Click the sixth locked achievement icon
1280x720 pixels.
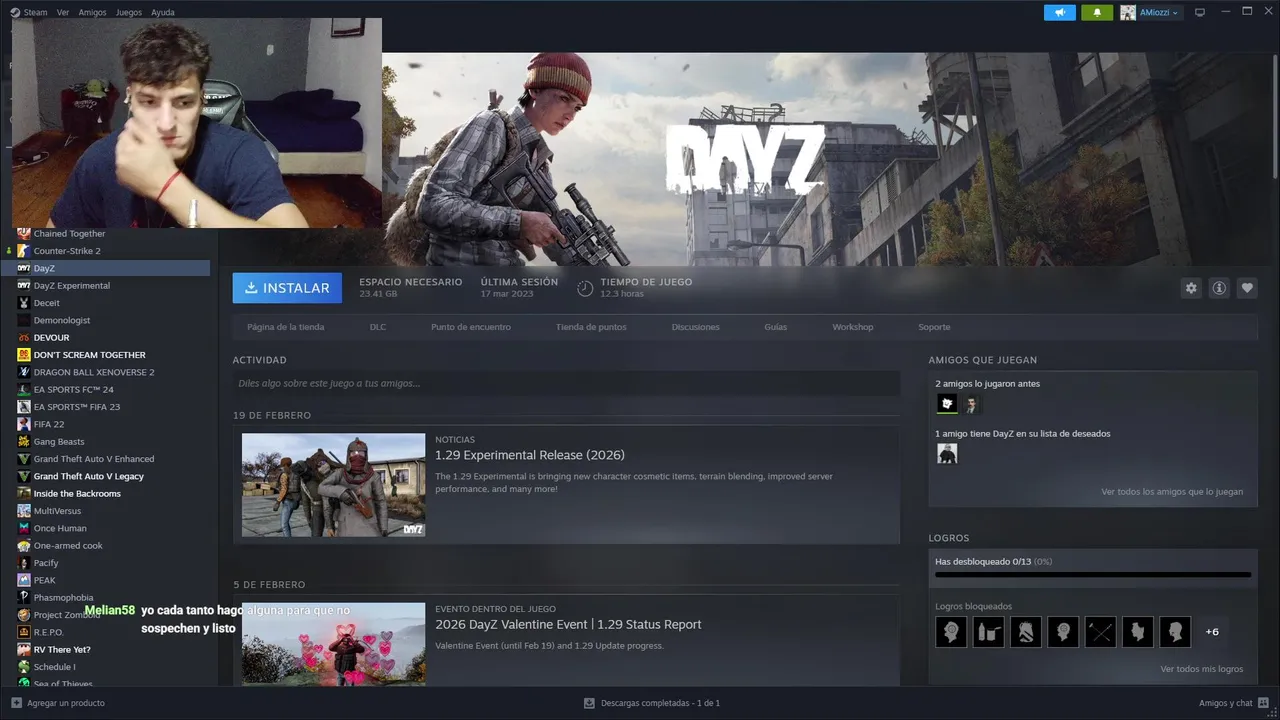pos(1138,632)
